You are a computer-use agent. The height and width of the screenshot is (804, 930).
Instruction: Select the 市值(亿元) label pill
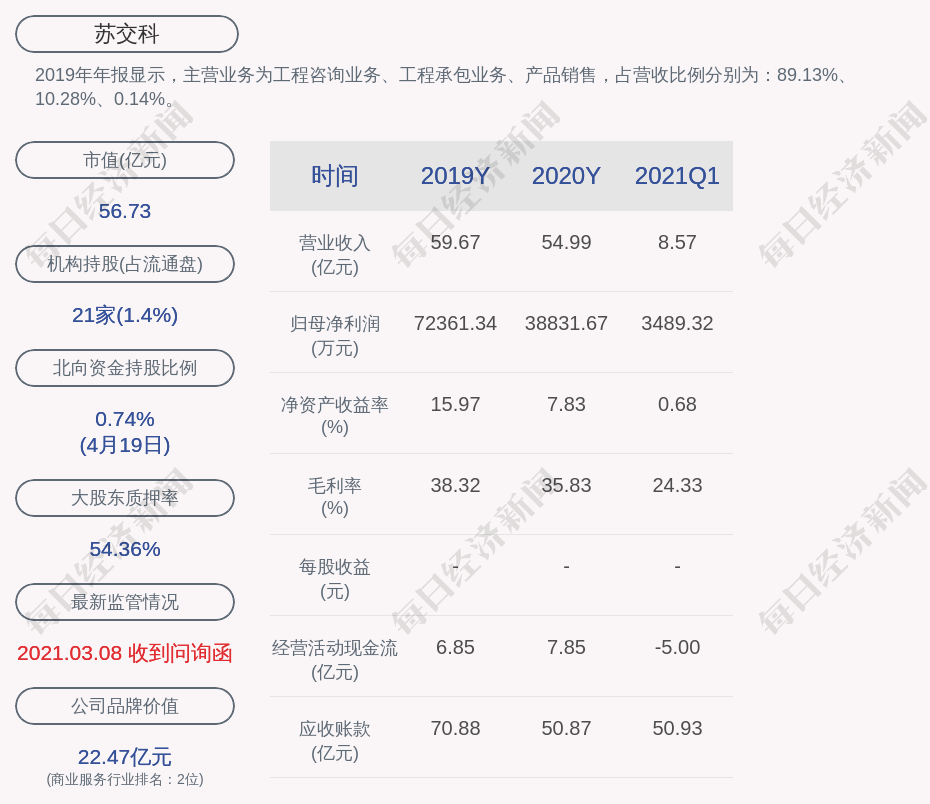click(125, 160)
